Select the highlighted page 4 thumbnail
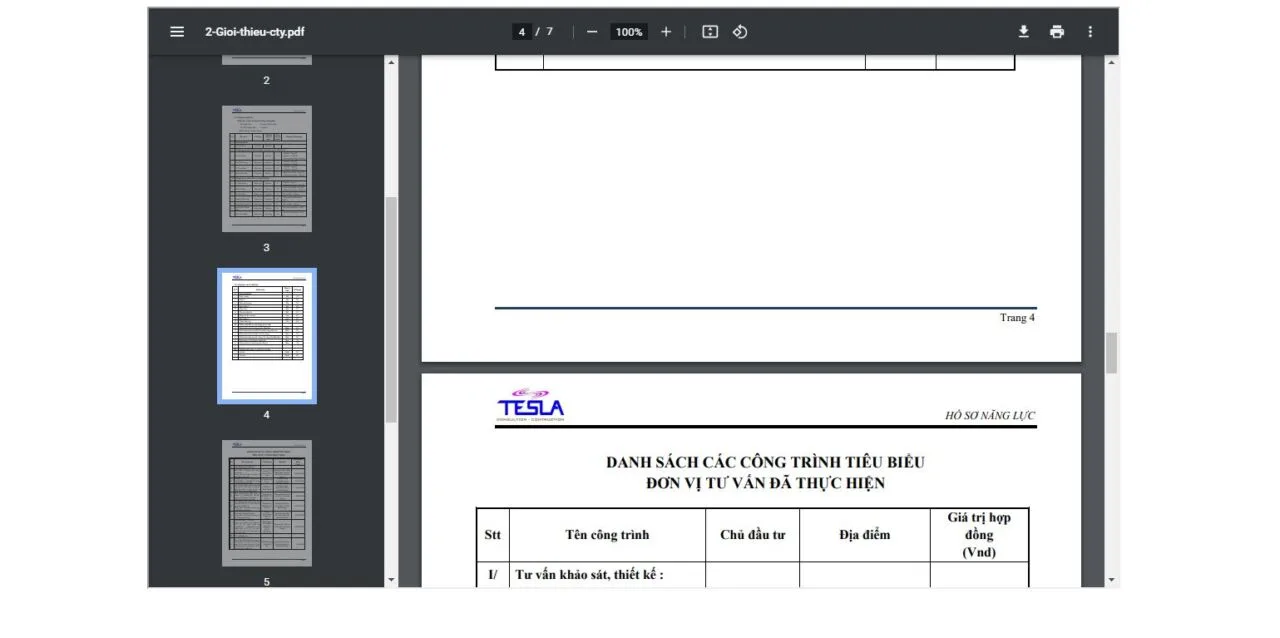Image resolution: width=1280 pixels, height=638 pixels. point(266,336)
